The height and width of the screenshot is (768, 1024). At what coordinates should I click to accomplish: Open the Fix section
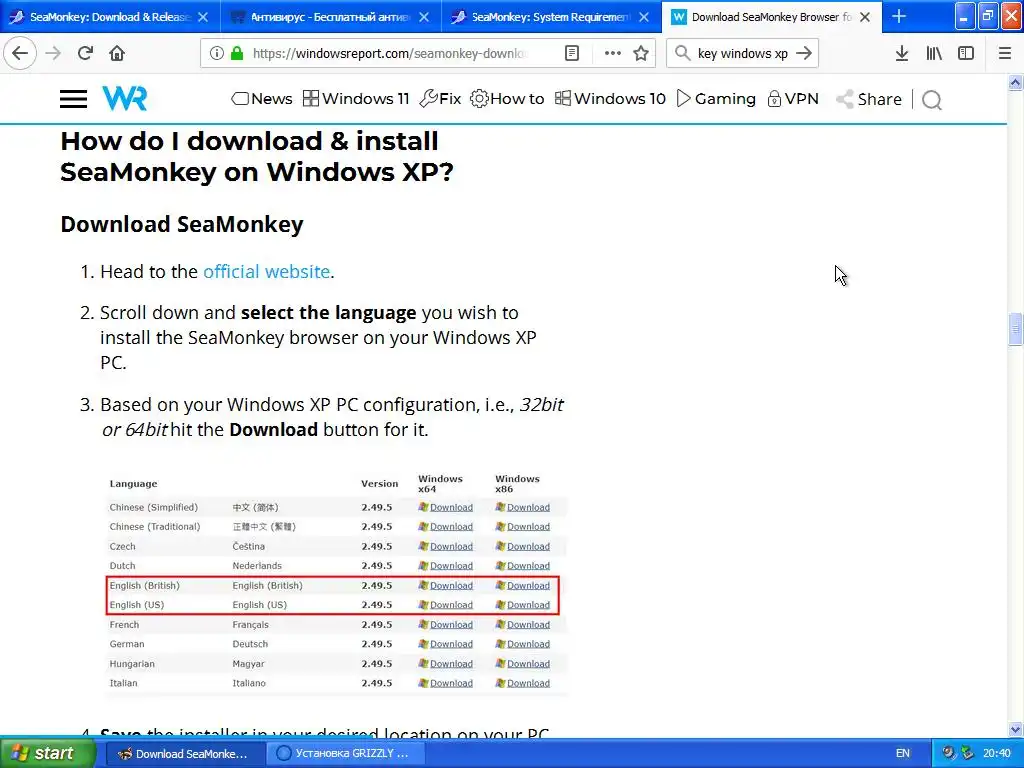[440, 99]
